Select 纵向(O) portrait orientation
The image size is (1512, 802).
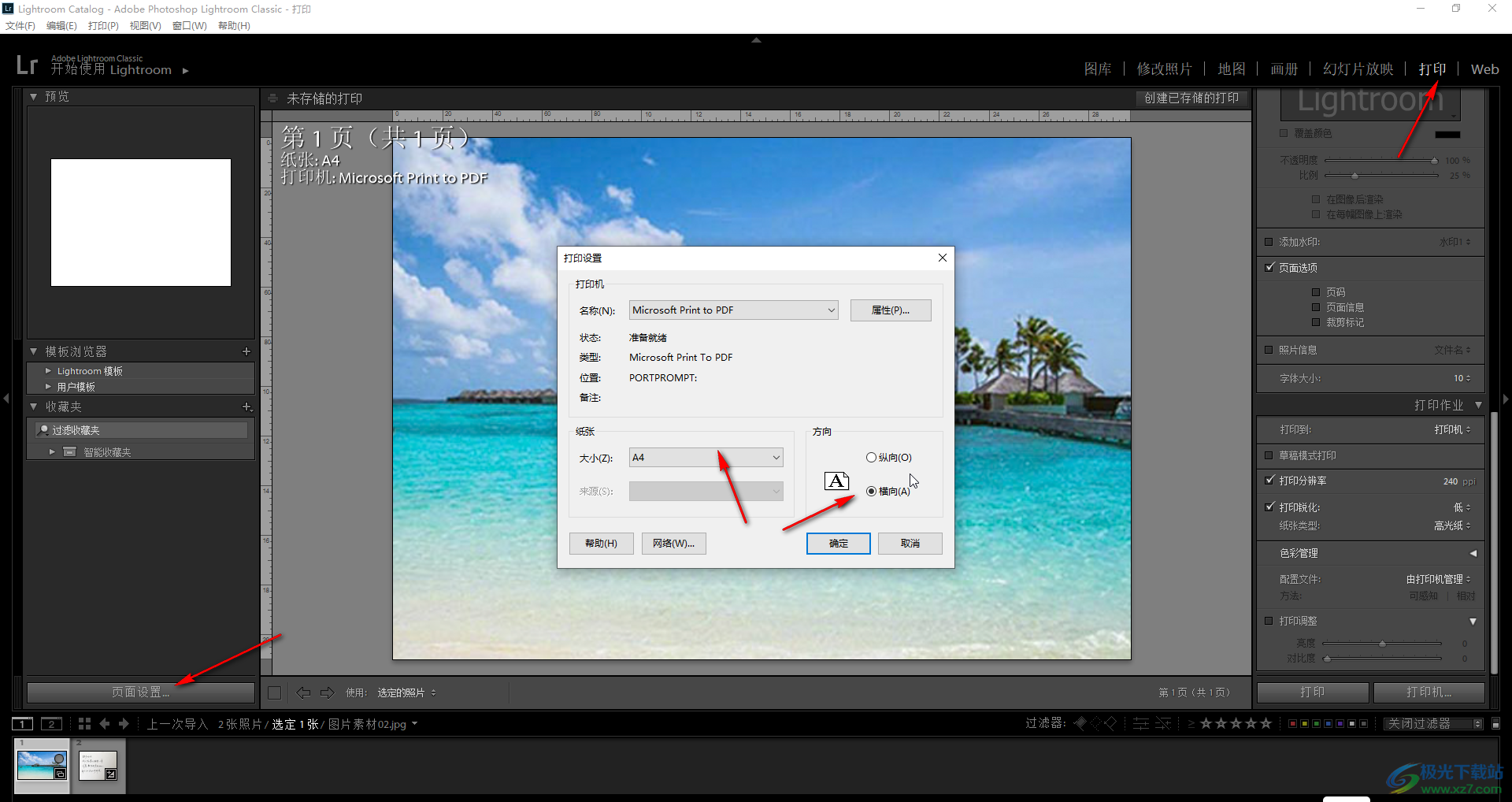tap(871, 457)
